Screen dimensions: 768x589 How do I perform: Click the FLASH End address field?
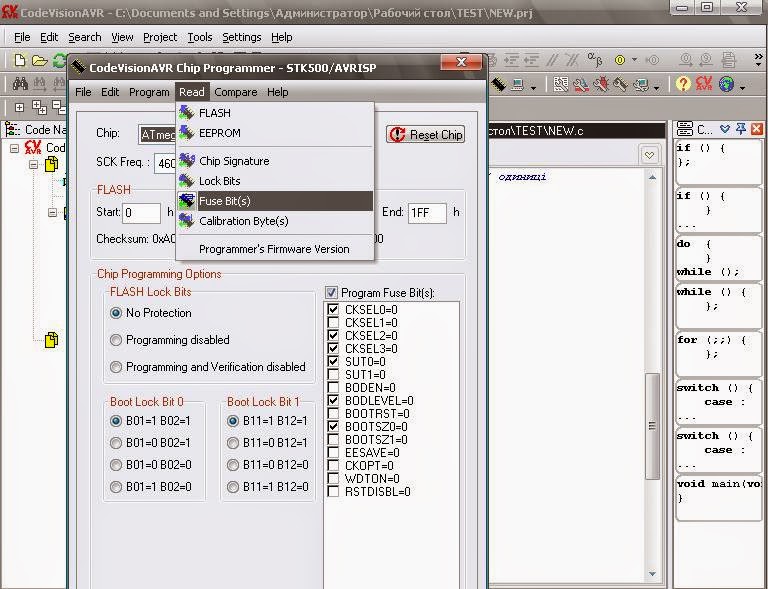(x=427, y=213)
